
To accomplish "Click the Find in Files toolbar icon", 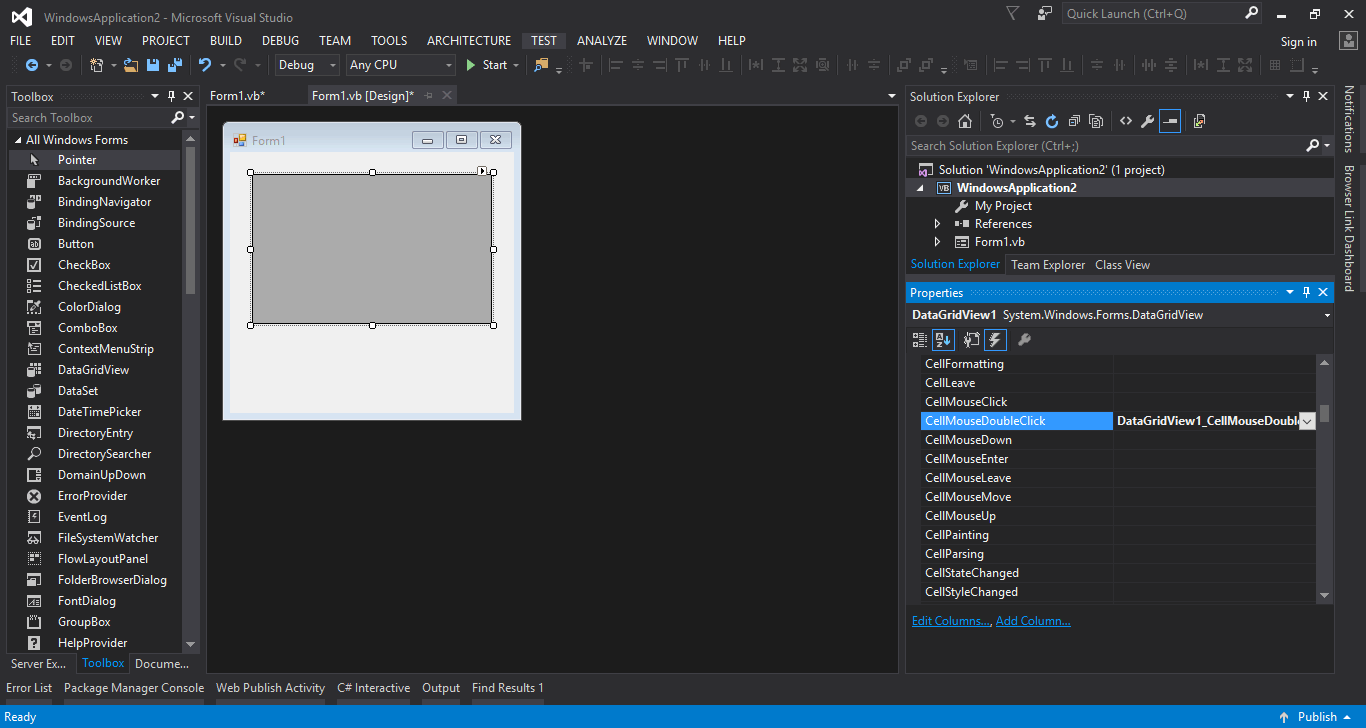I will (542, 65).
